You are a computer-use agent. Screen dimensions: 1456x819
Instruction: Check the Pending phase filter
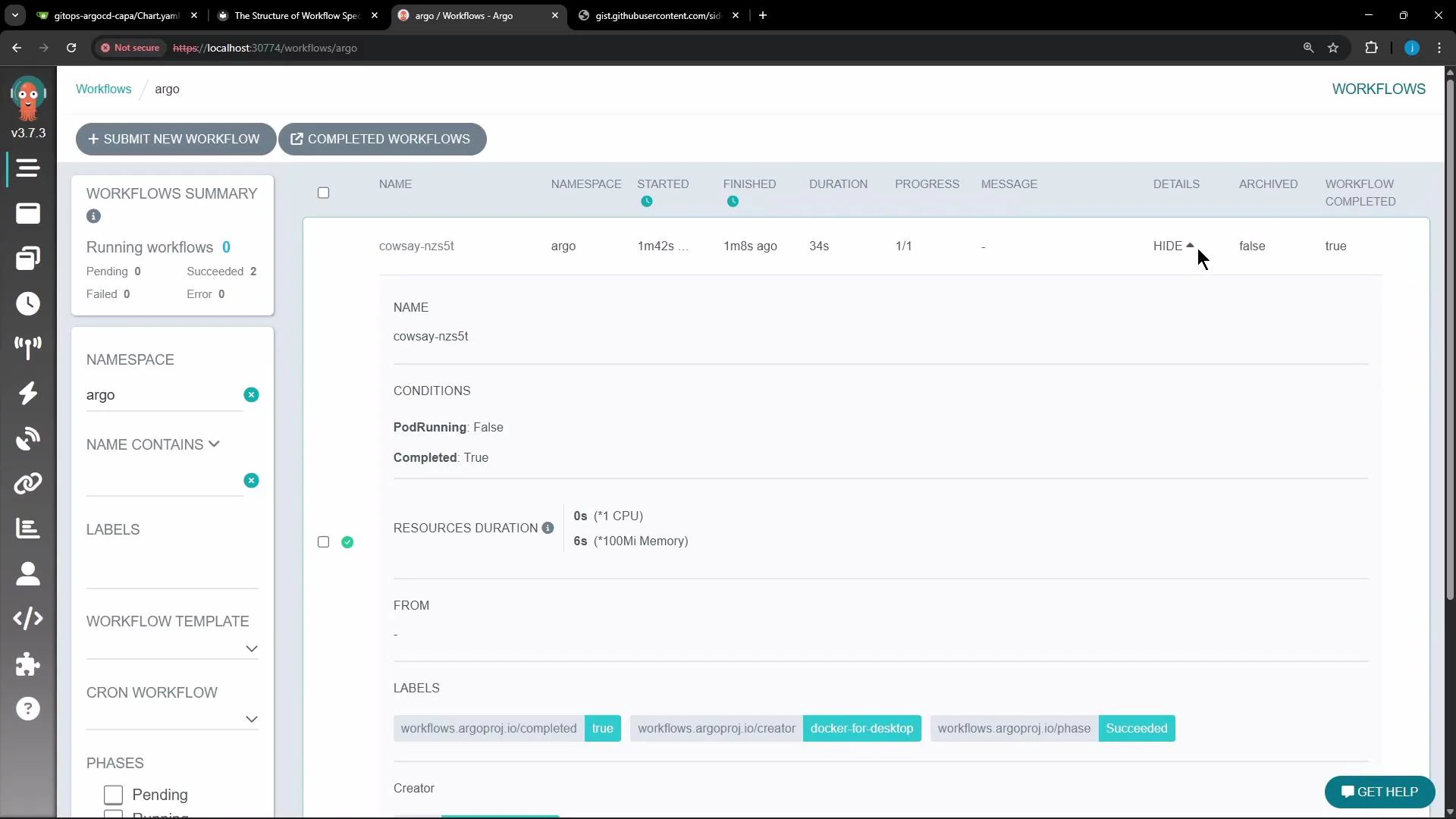tap(113, 795)
